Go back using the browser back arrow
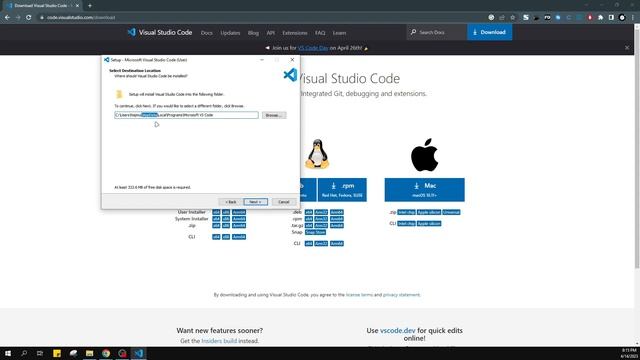Viewport: 640px width, 360px height. point(7,18)
